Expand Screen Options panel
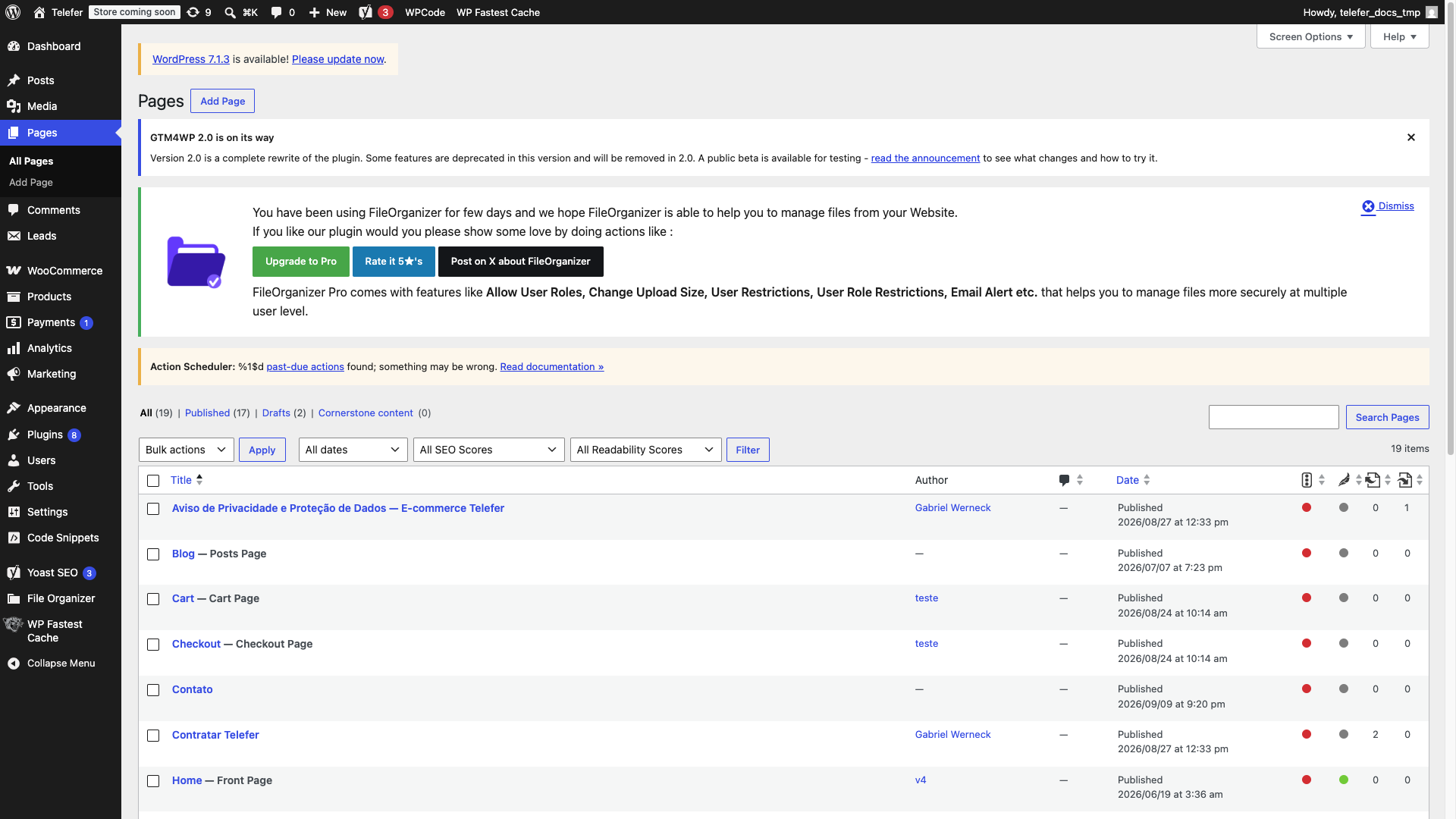The height and width of the screenshot is (819, 1456). pyautogui.click(x=1310, y=36)
